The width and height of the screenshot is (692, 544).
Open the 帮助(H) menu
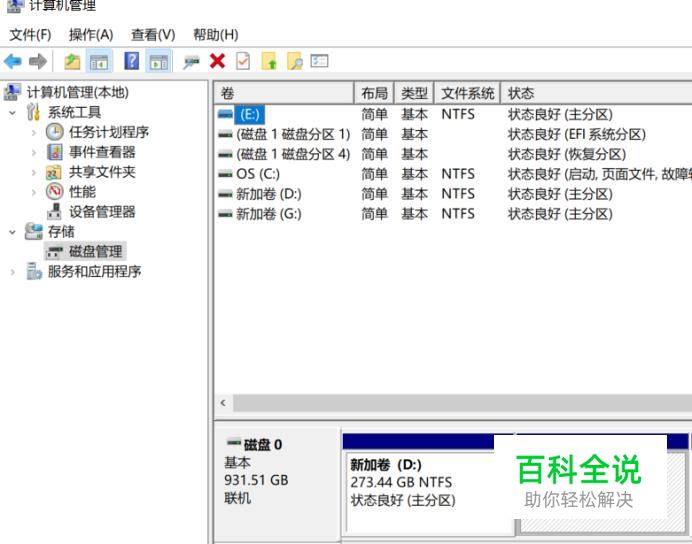216,34
